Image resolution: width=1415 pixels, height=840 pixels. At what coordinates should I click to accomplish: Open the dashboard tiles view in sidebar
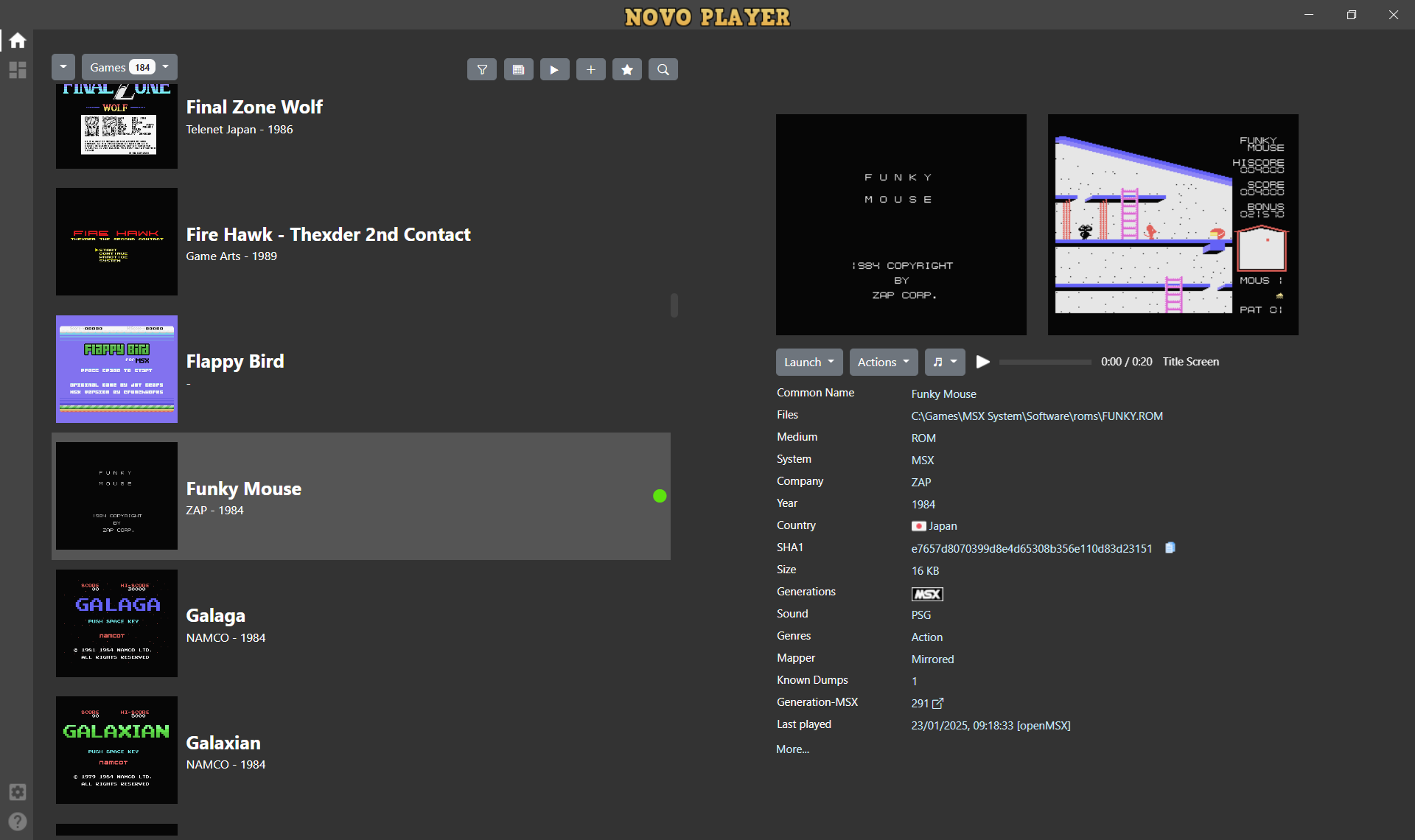point(18,70)
